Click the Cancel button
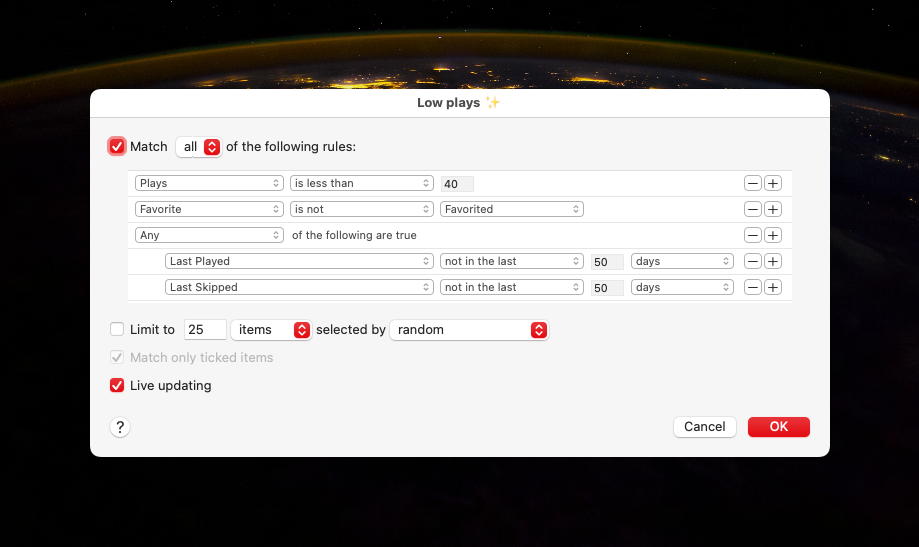Image resolution: width=919 pixels, height=547 pixels. point(704,427)
